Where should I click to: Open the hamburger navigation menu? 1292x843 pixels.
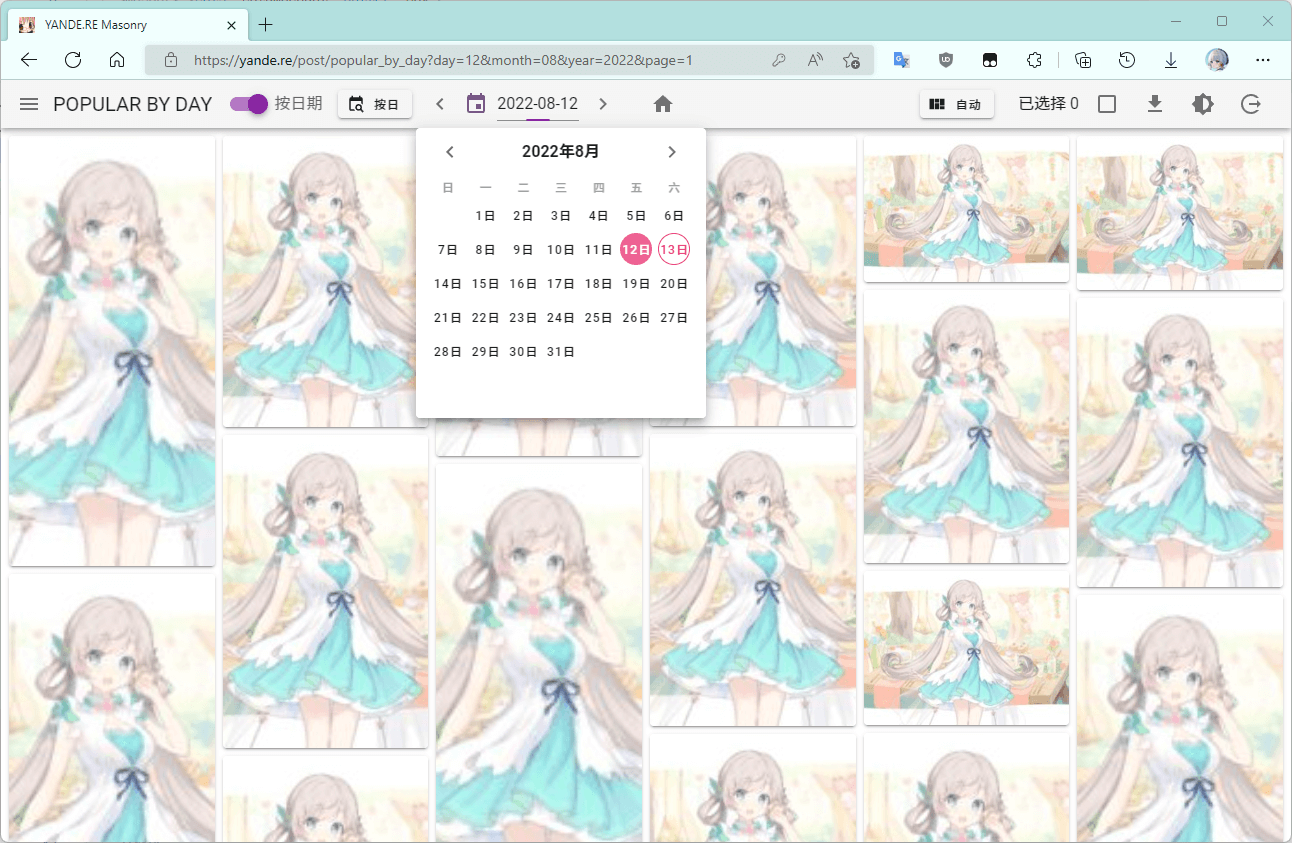29,104
